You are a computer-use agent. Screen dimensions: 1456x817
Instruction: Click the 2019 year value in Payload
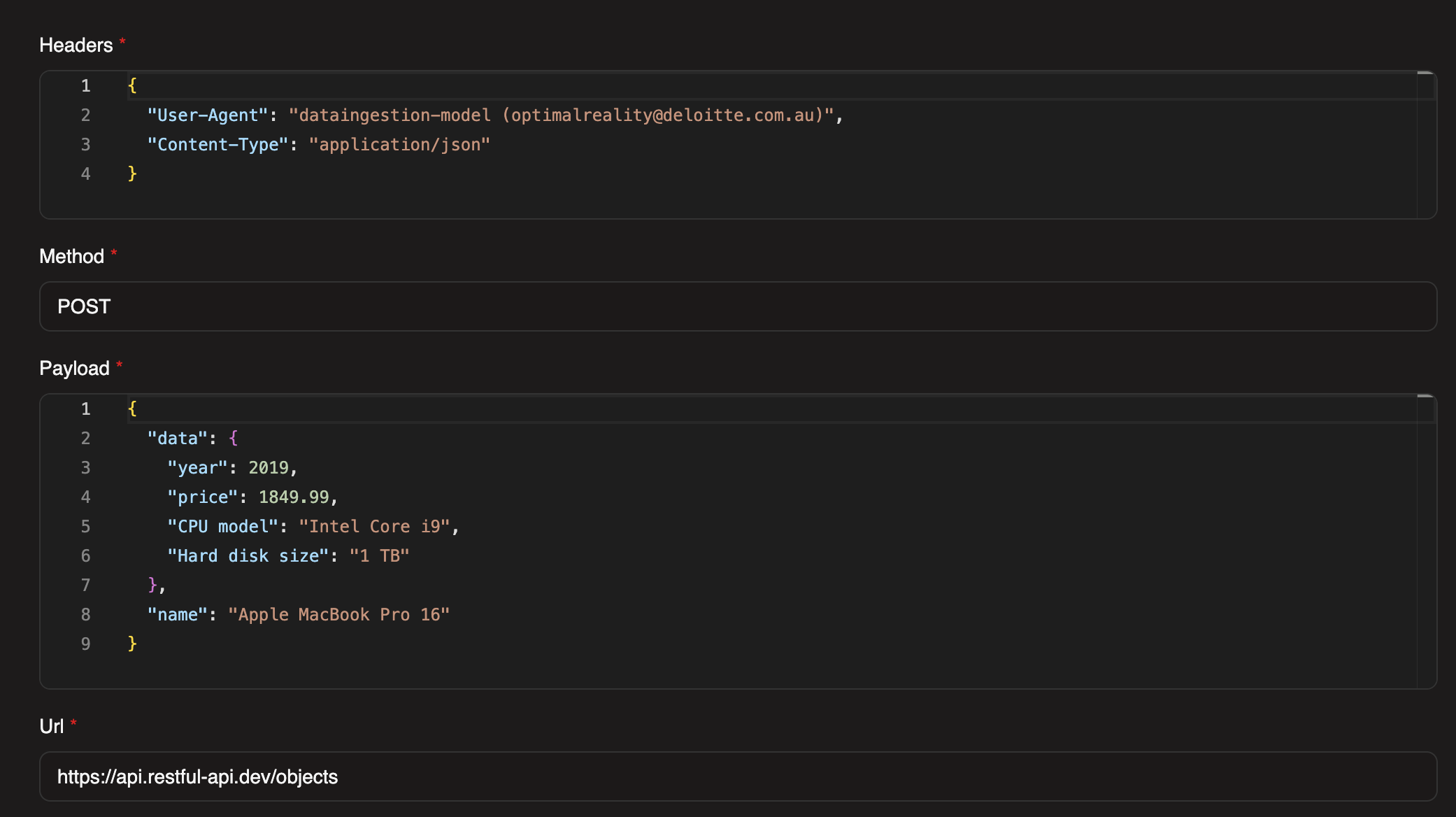(x=269, y=468)
